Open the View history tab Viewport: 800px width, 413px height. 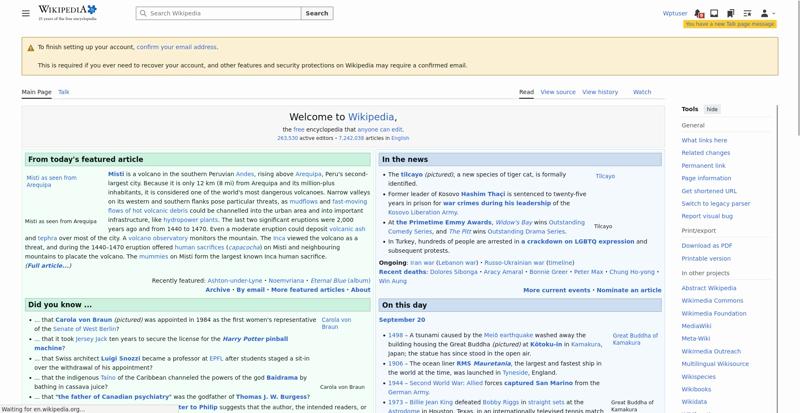pos(600,92)
